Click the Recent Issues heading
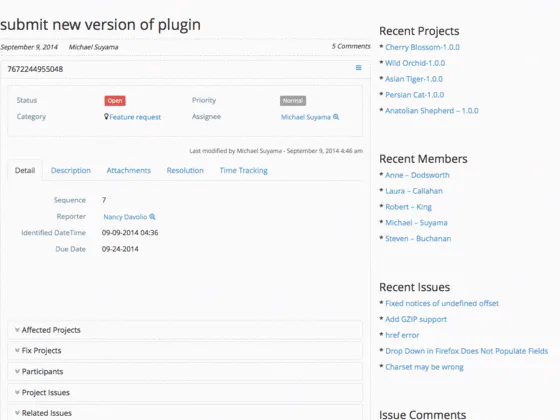 [x=414, y=287]
